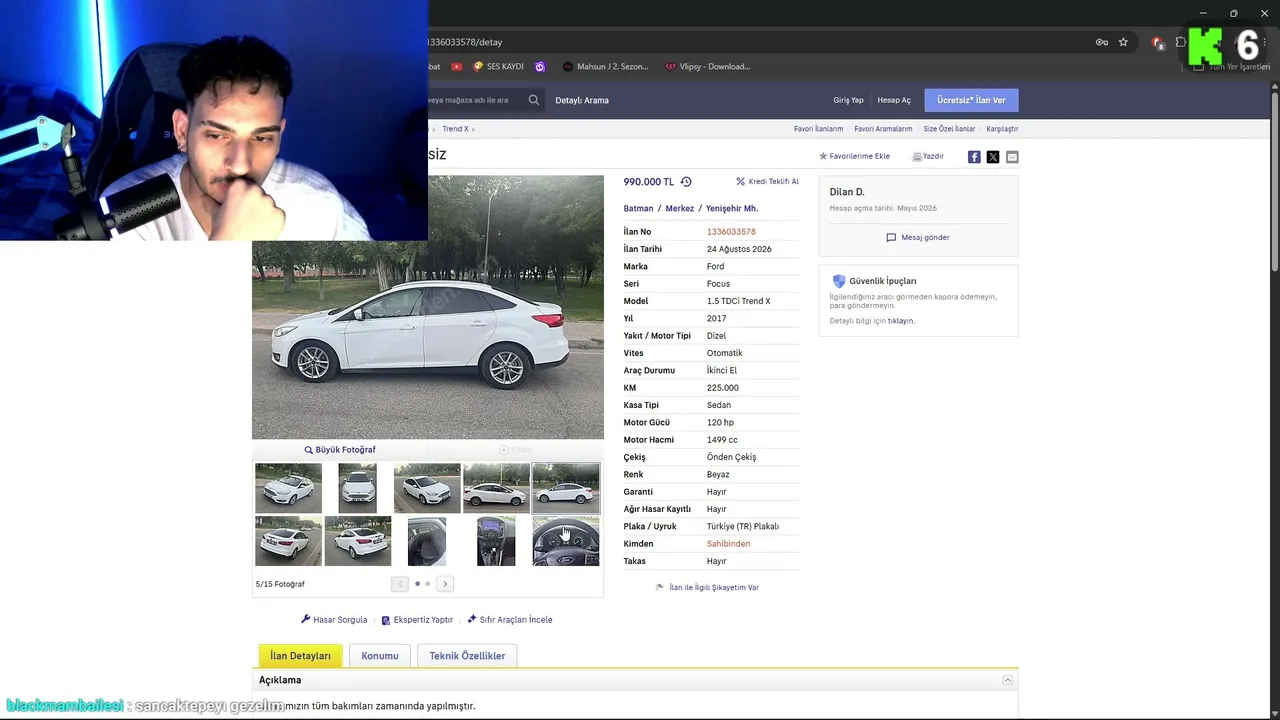Click the Hasar Sorgula wrench icon
This screenshot has height=720, width=1280.
(306, 620)
